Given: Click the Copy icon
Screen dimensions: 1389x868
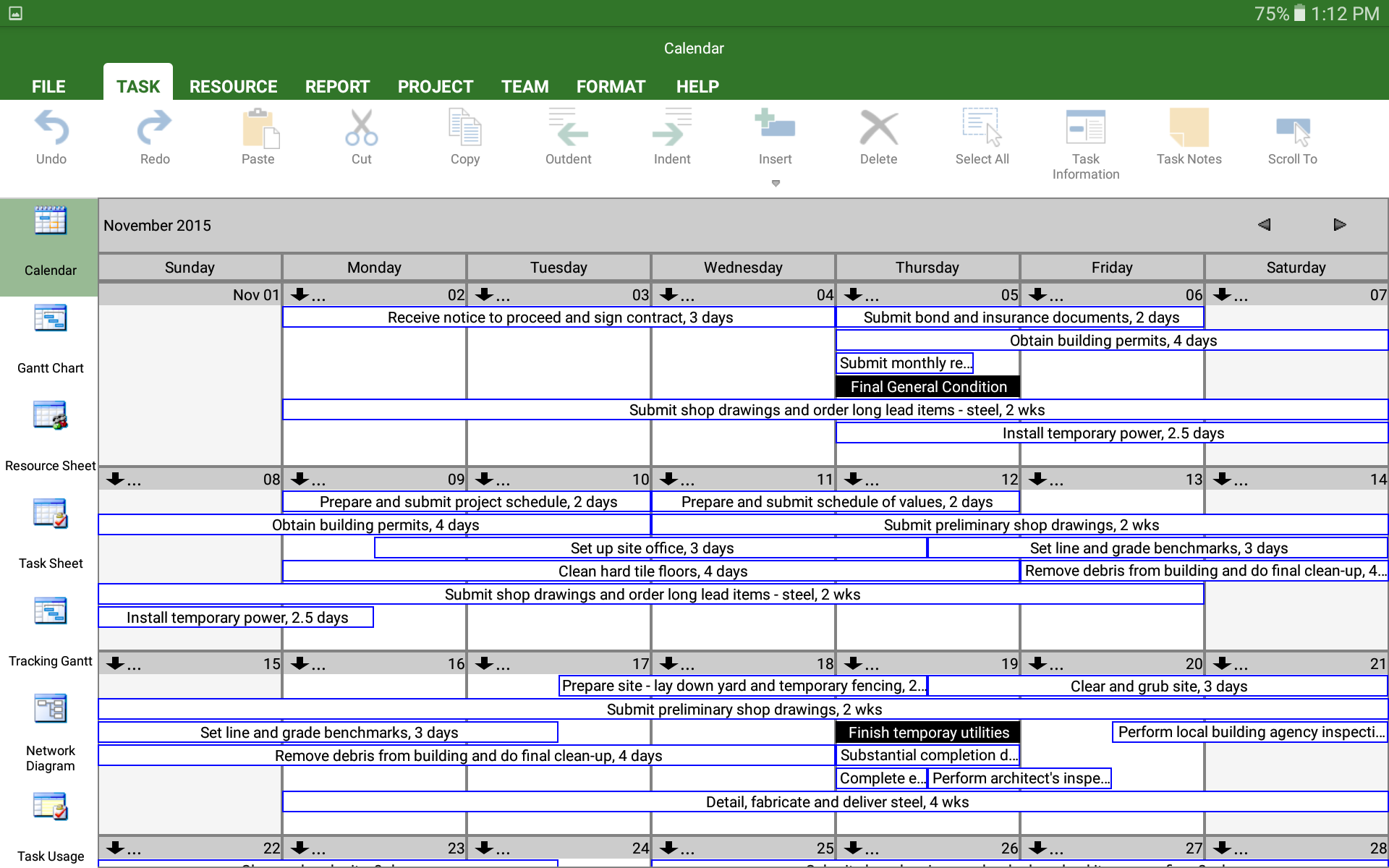Looking at the screenshot, I should (465, 128).
